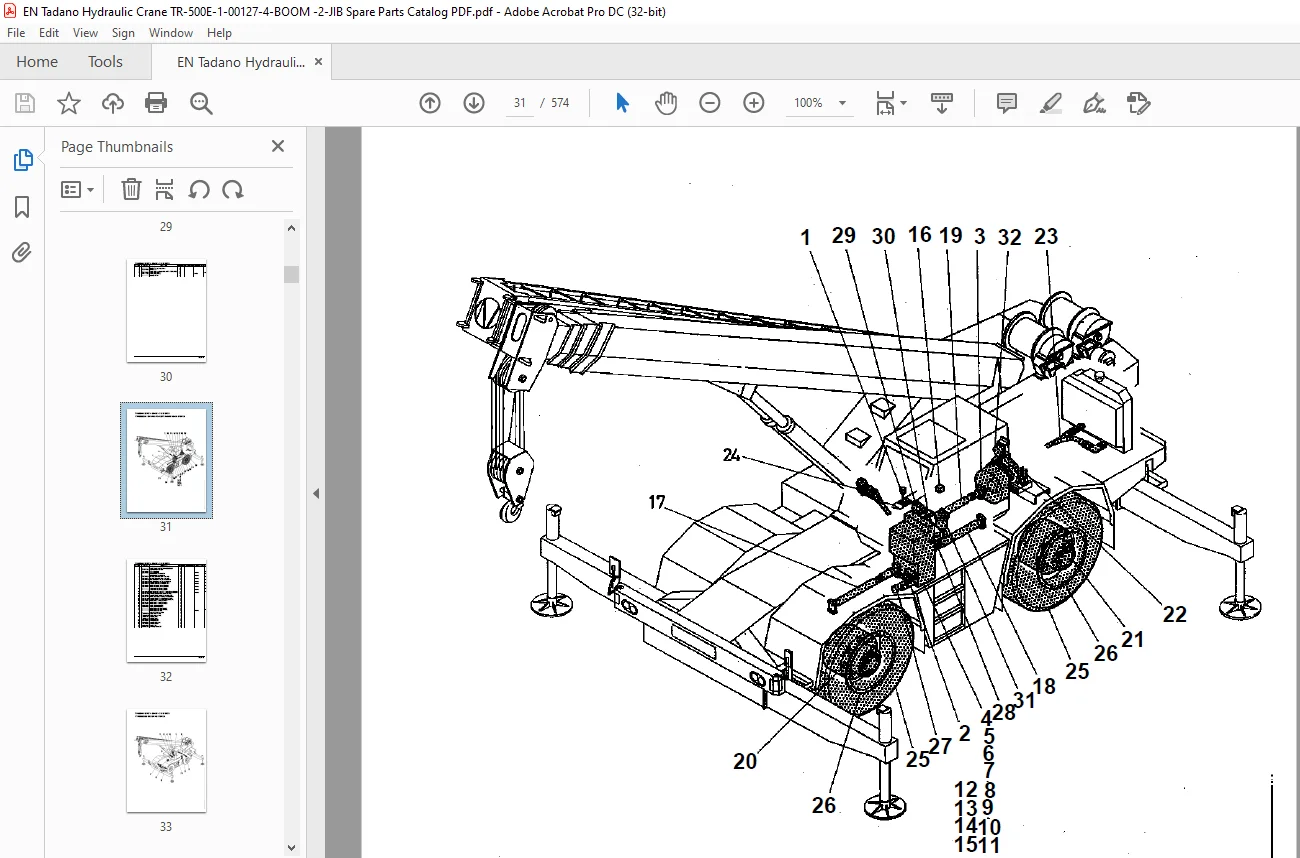Go to the next page with the down arrow
This screenshot has width=1300, height=858.
tap(474, 103)
